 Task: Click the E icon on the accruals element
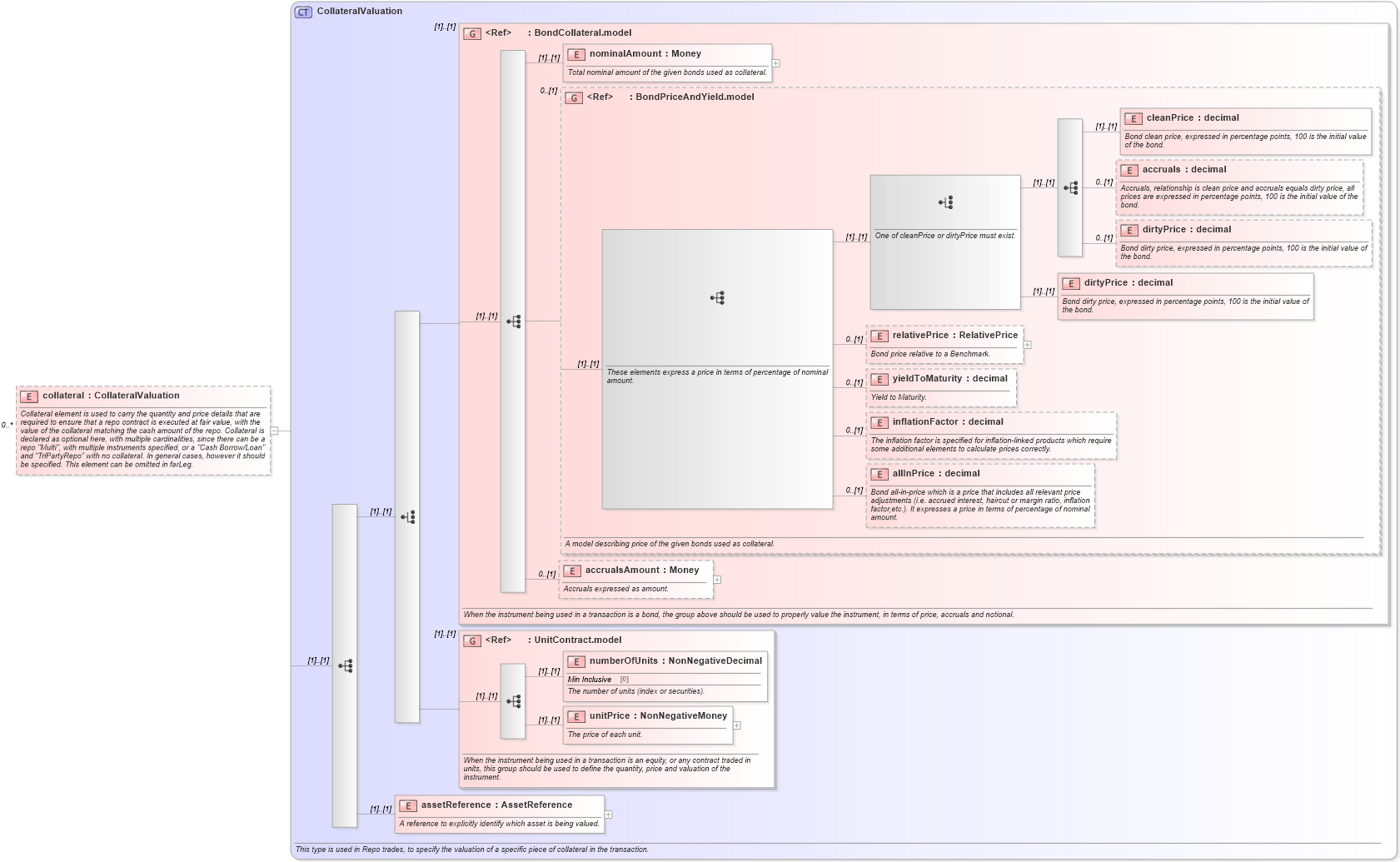(x=1130, y=169)
